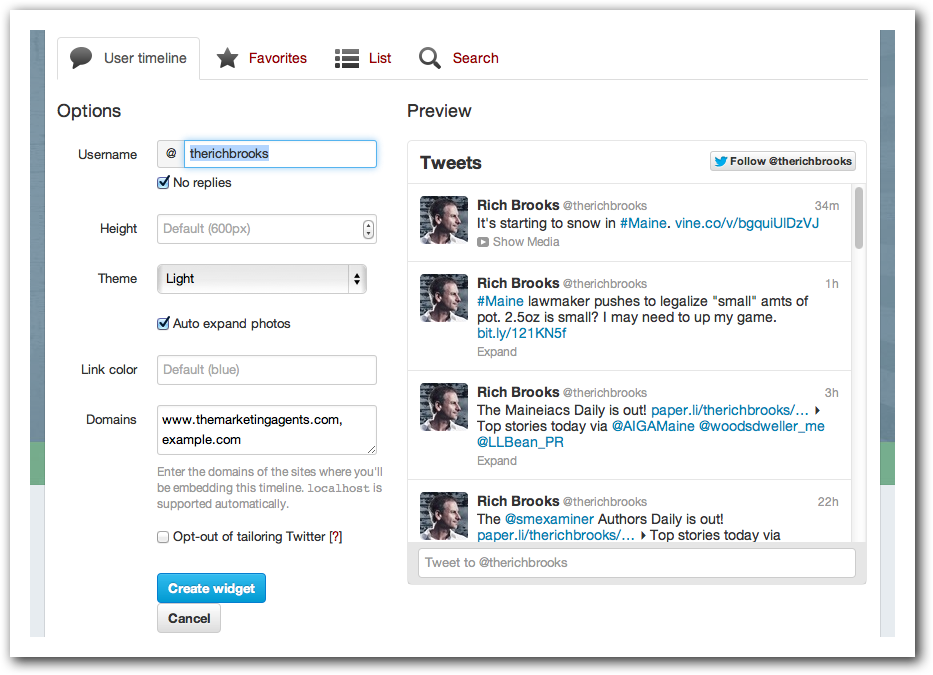Click the 1h timestamp on the lawmaker tweet

tap(832, 284)
